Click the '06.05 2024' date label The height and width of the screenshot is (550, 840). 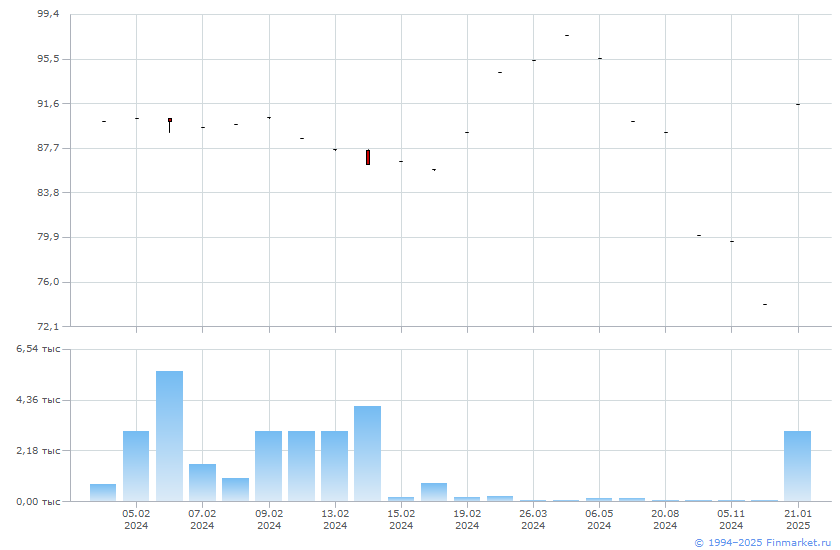599,519
